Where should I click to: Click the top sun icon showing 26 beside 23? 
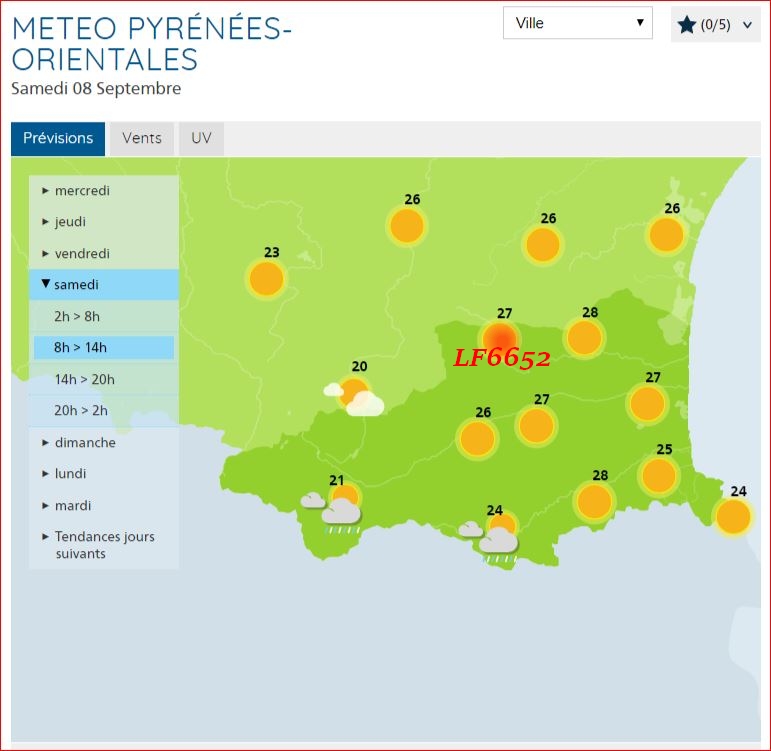[407, 226]
